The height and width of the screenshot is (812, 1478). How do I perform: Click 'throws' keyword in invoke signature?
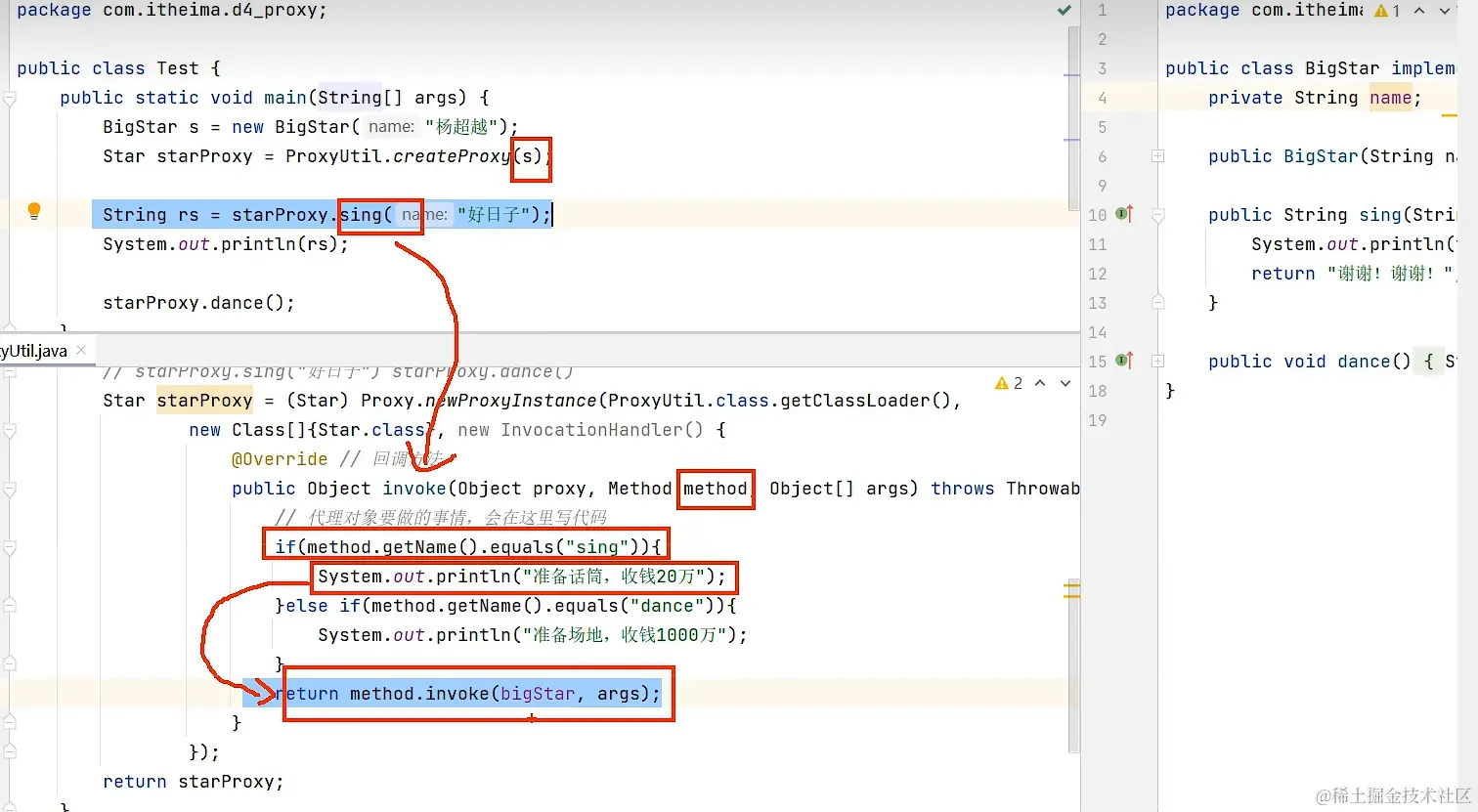pos(962,489)
